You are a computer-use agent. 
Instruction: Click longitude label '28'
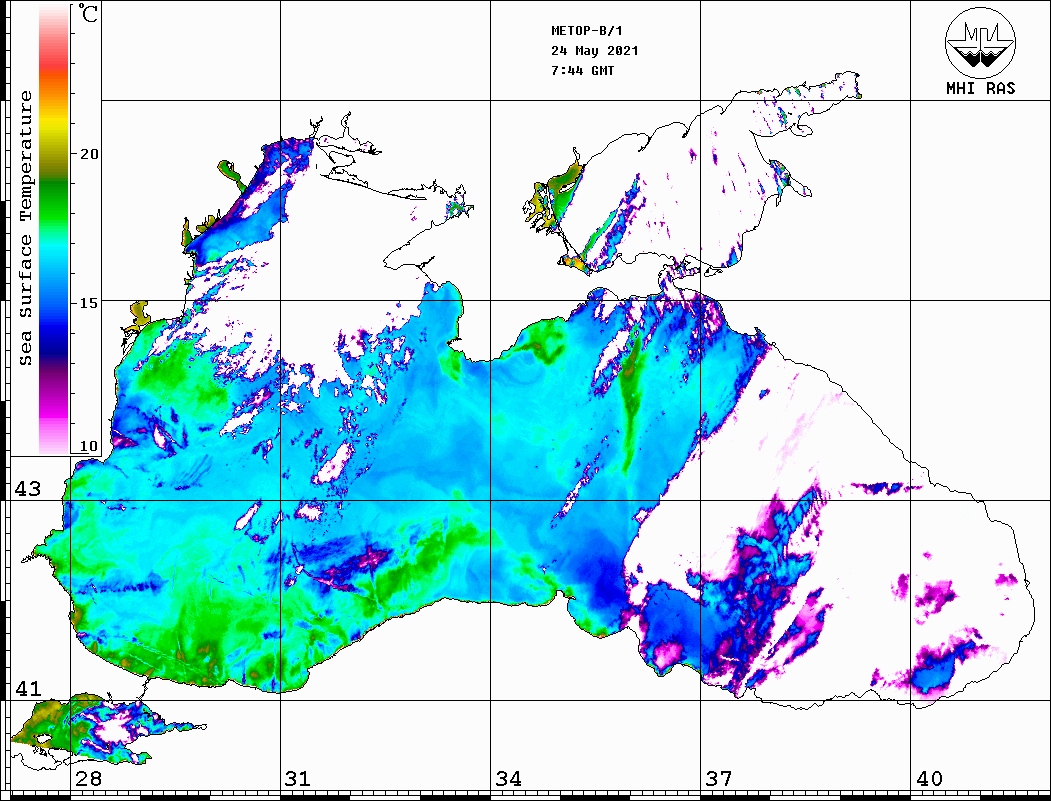pos(88,778)
